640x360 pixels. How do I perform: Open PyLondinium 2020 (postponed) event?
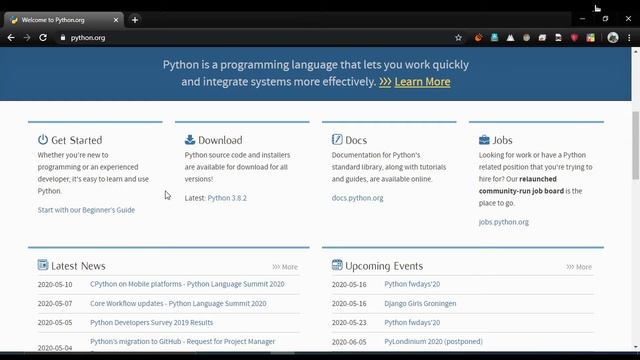433,341
